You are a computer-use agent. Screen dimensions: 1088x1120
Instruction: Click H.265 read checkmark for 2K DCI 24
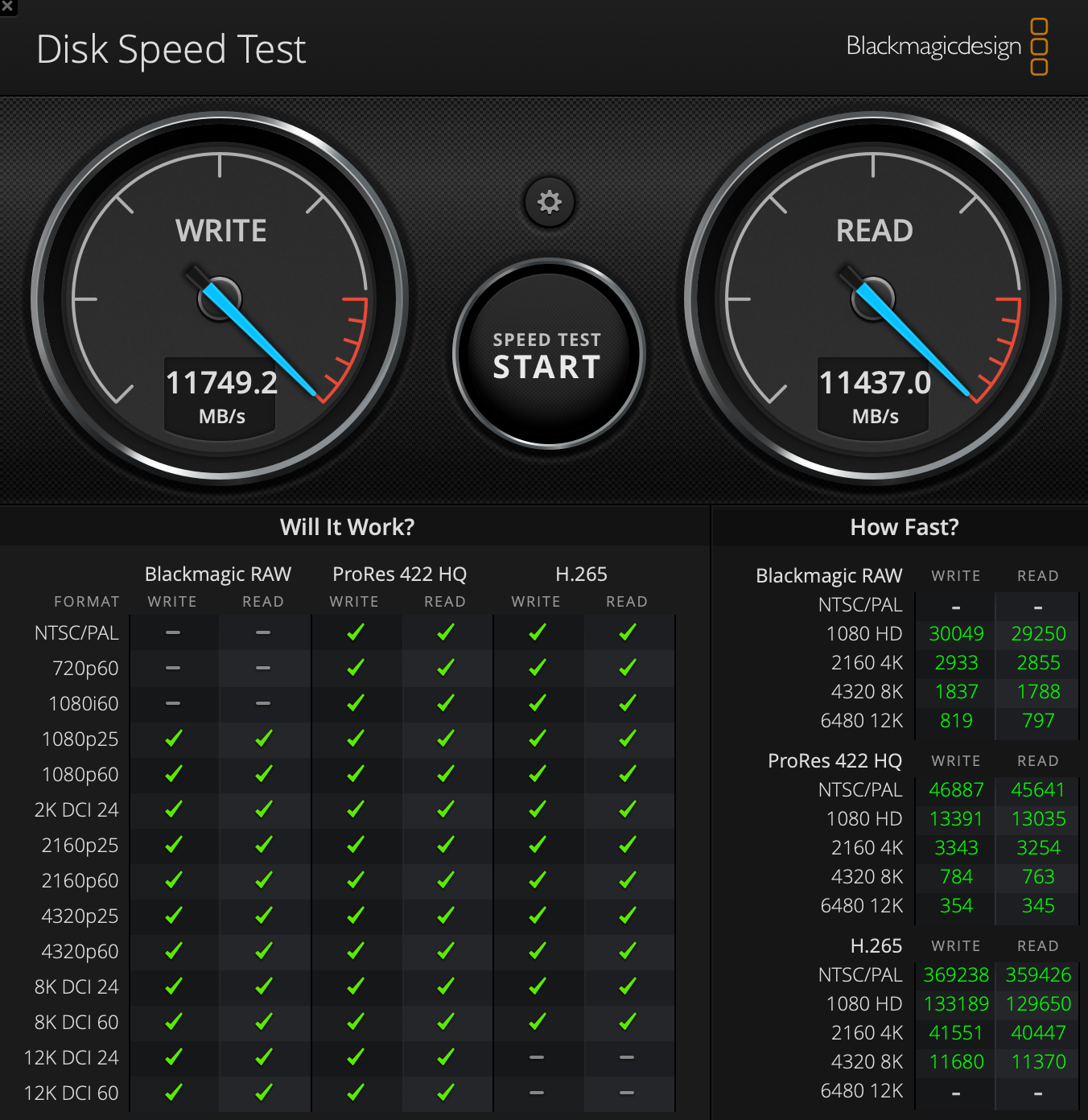point(627,809)
